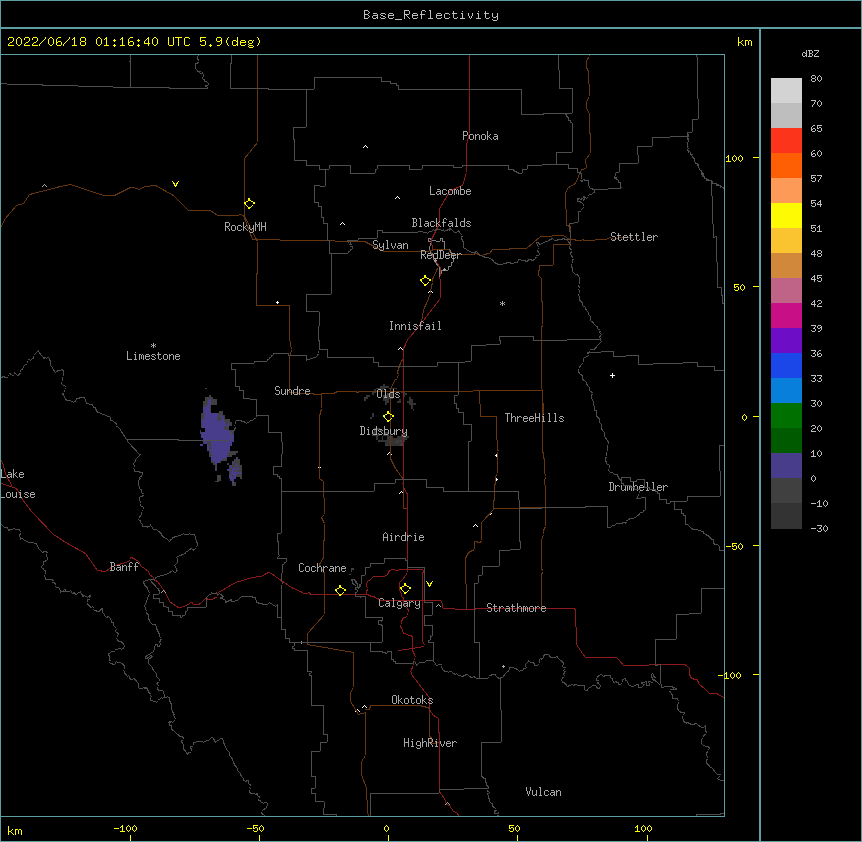
Task: Click the Calgary city label
Action: 399,603
